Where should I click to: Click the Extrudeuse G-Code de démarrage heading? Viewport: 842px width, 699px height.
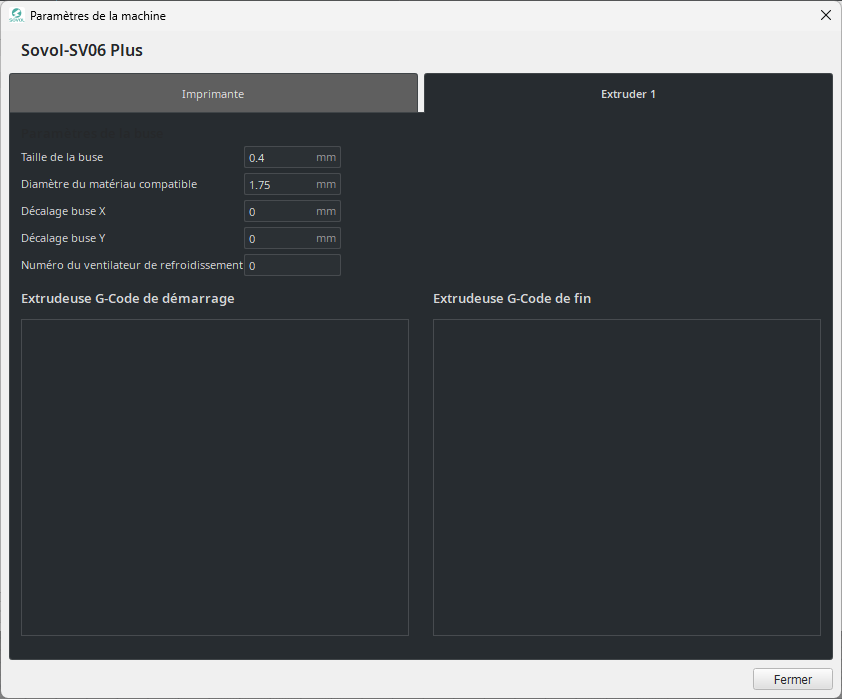point(128,298)
